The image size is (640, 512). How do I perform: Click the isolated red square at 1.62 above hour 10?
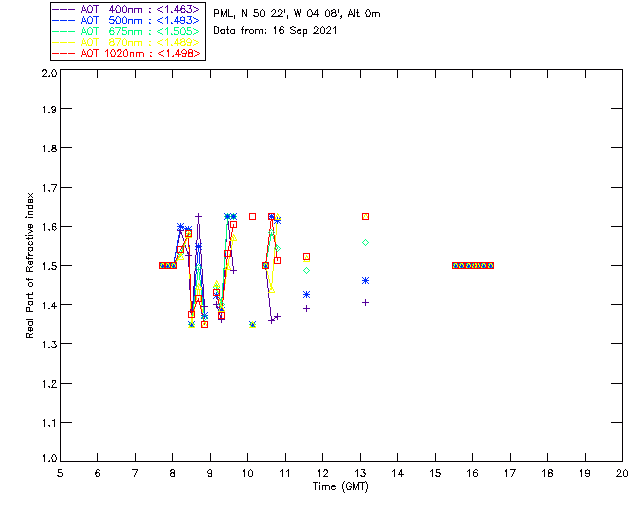click(252, 216)
